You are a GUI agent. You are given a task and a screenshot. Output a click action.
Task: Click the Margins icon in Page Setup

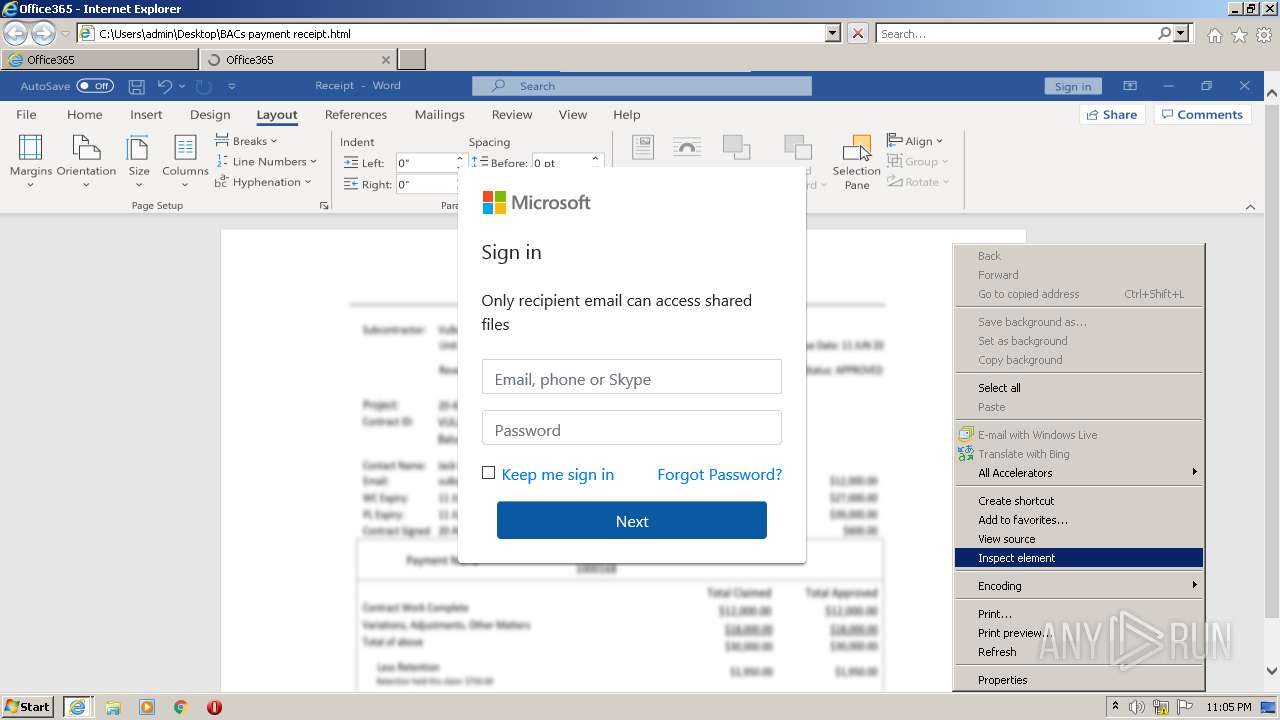31,149
